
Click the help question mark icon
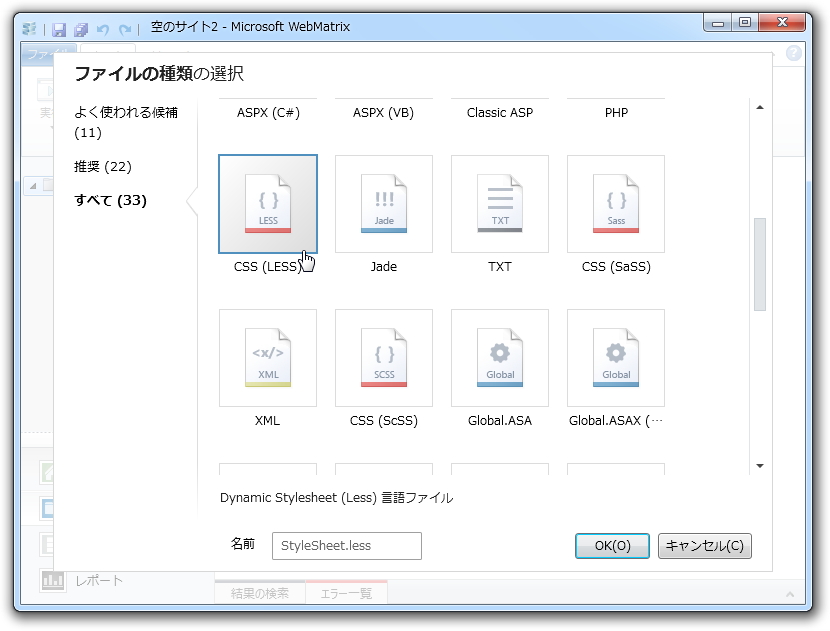point(793,53)
